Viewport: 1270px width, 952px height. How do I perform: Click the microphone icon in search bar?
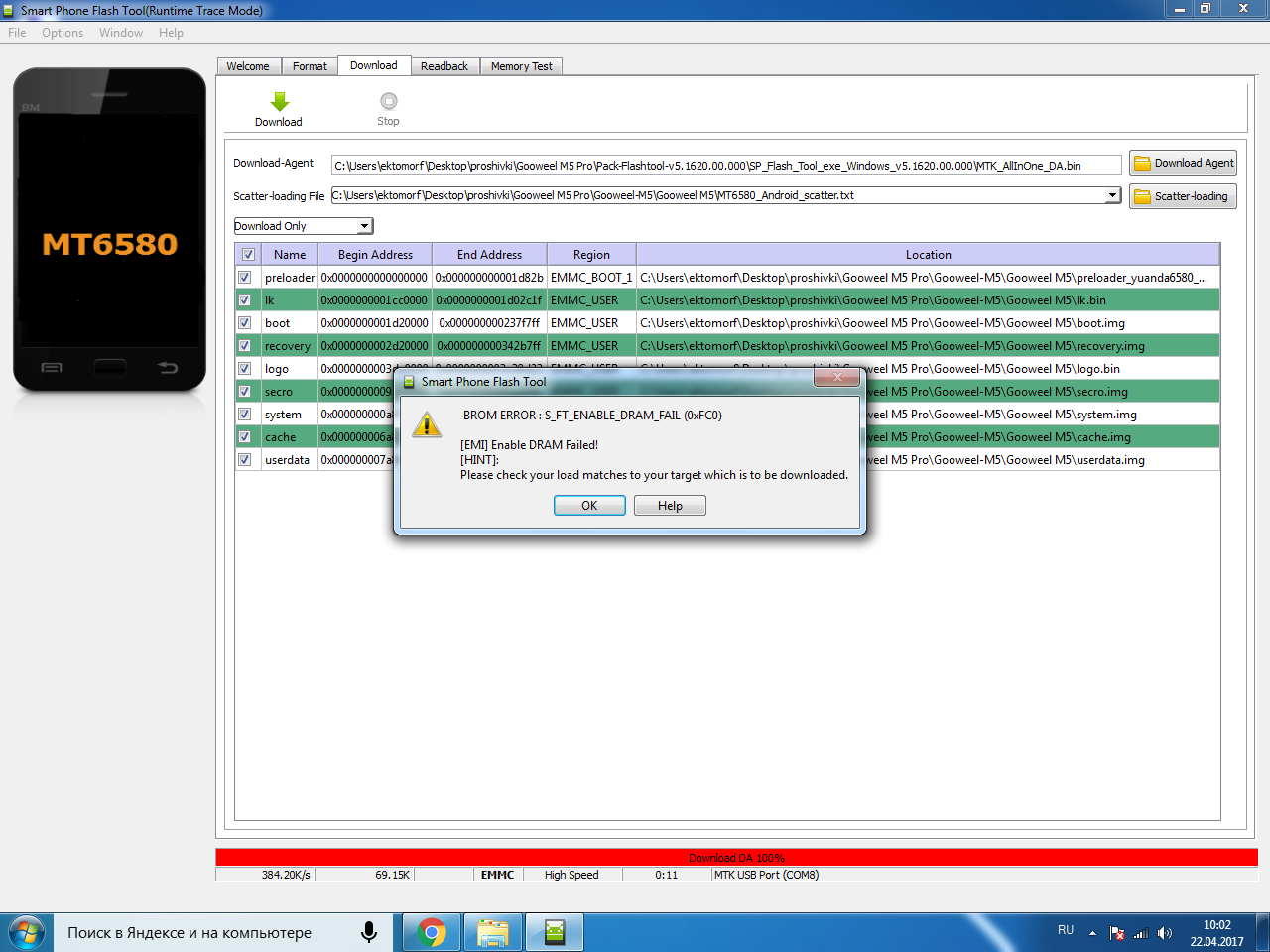click(368, 932)
